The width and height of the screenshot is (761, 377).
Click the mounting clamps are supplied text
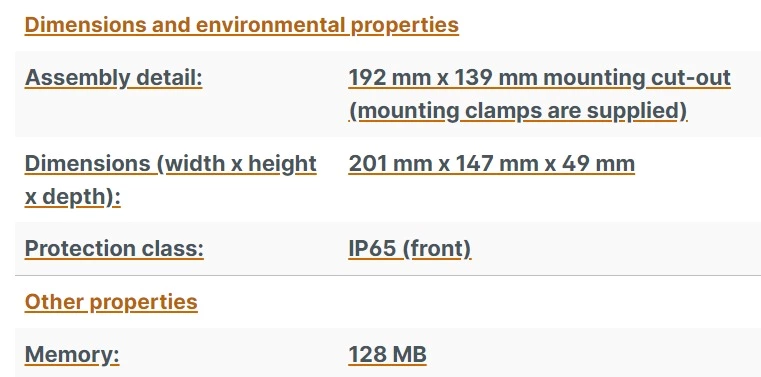click(517, 111)
